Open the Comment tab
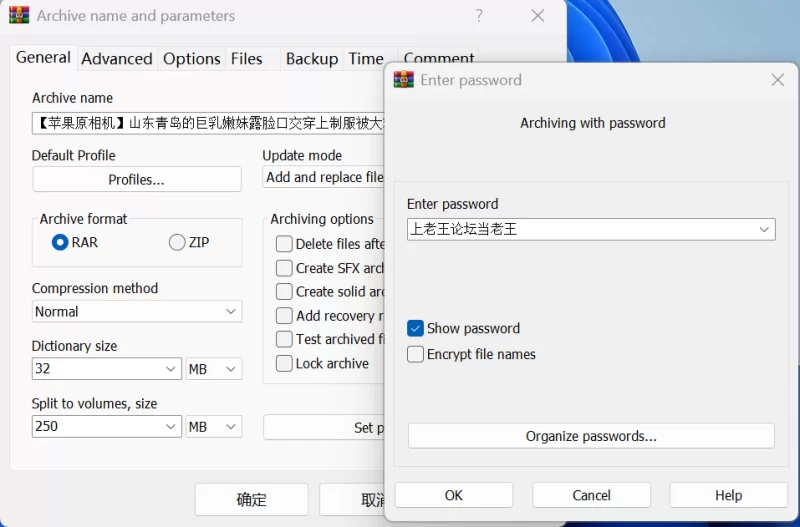800x527 pixels. 439,58
